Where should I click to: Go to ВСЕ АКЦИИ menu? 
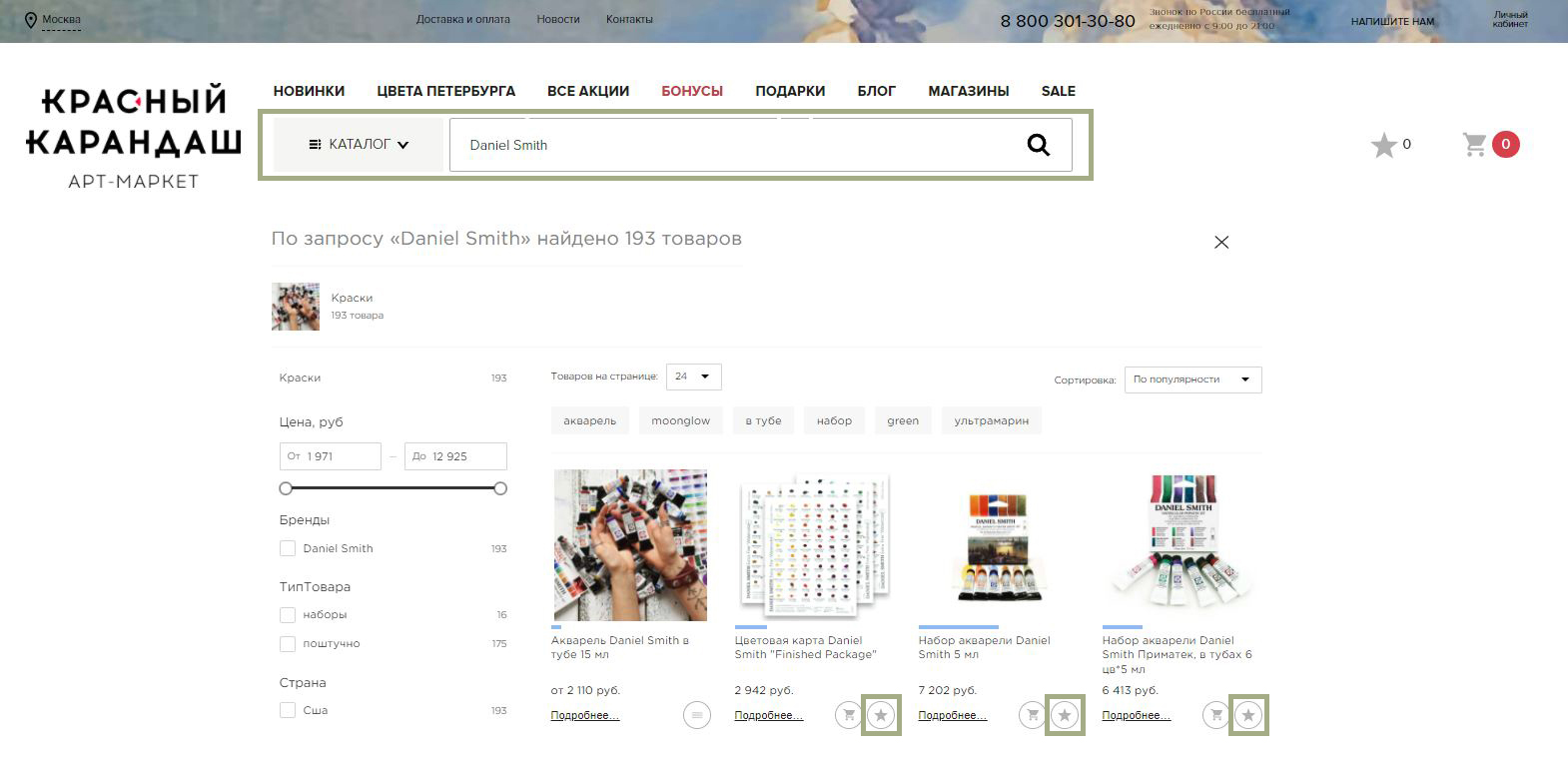588,91
